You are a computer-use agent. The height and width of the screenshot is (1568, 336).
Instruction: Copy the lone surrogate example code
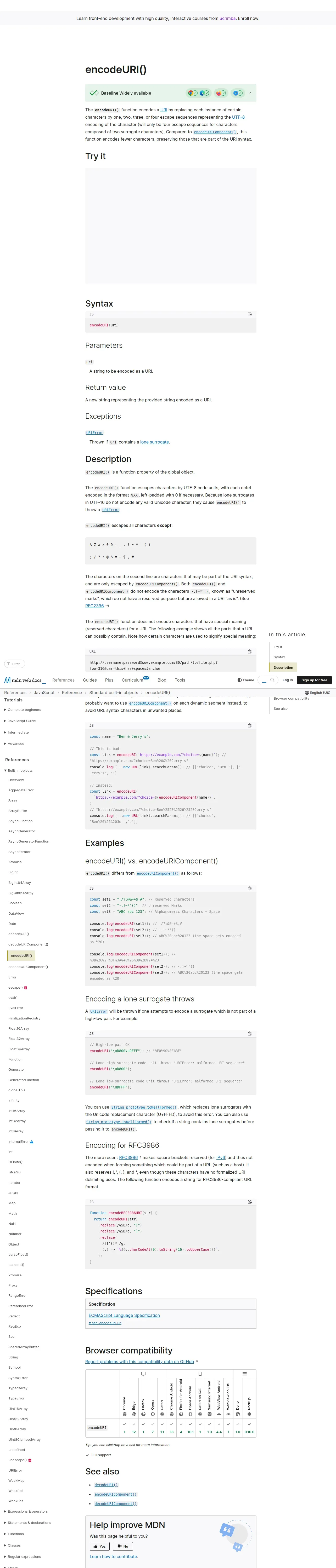pos(249,1034)
